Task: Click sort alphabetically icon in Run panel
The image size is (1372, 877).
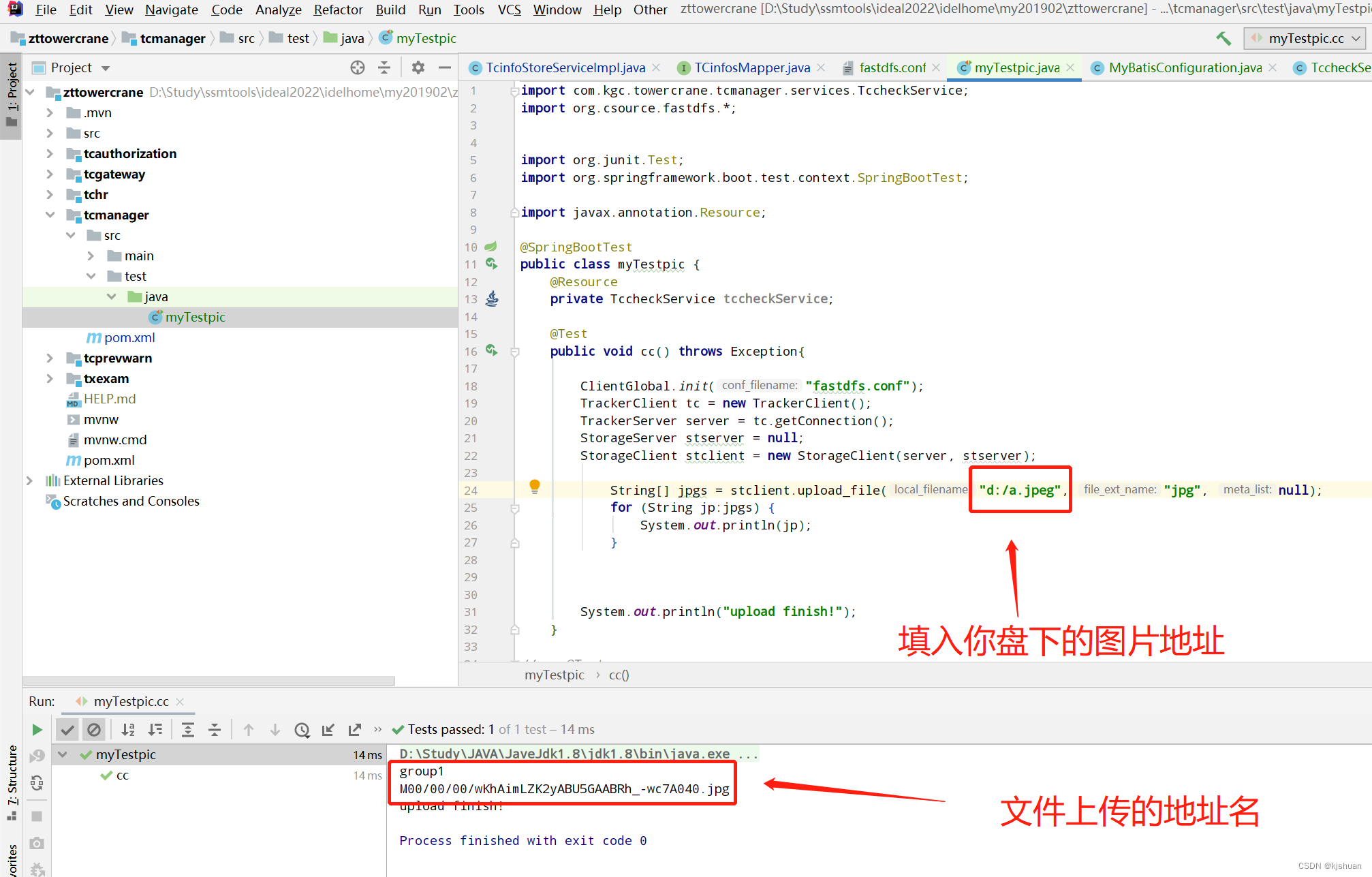Action: pos(128,730)
